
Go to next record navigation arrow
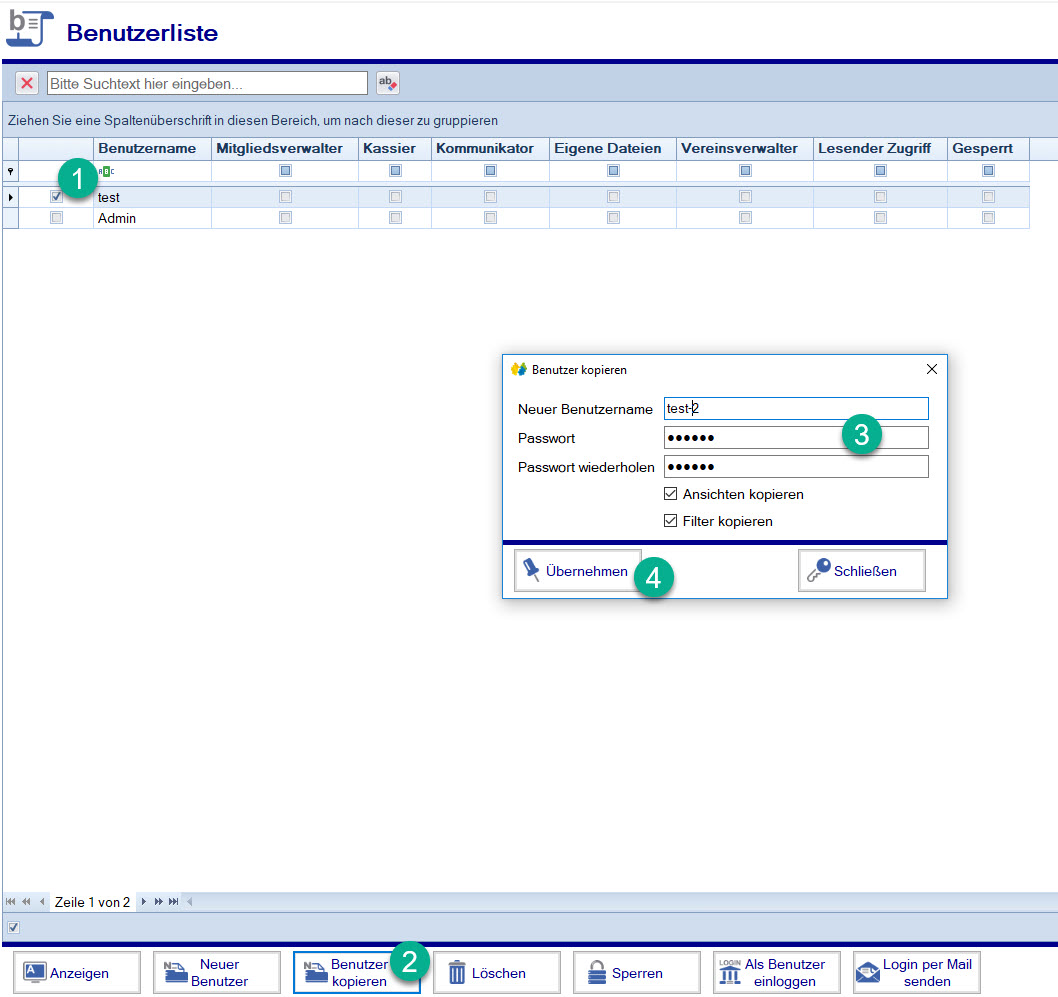pyautogui.click(x=143, y=902)
